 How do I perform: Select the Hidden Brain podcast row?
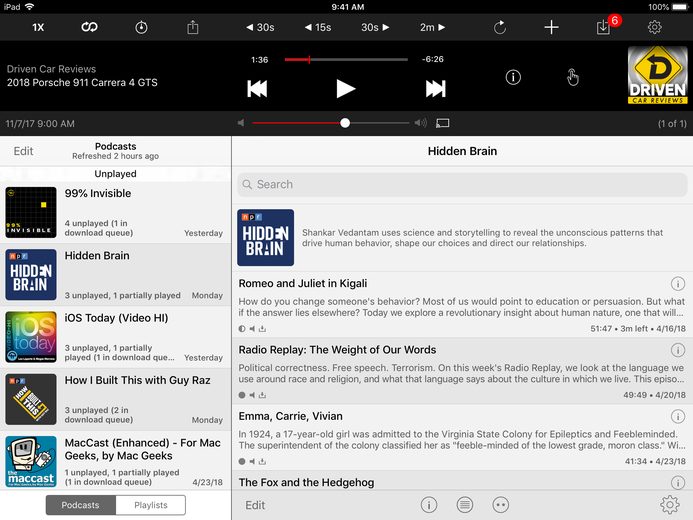pyautogui.click(x=115, y=275)
